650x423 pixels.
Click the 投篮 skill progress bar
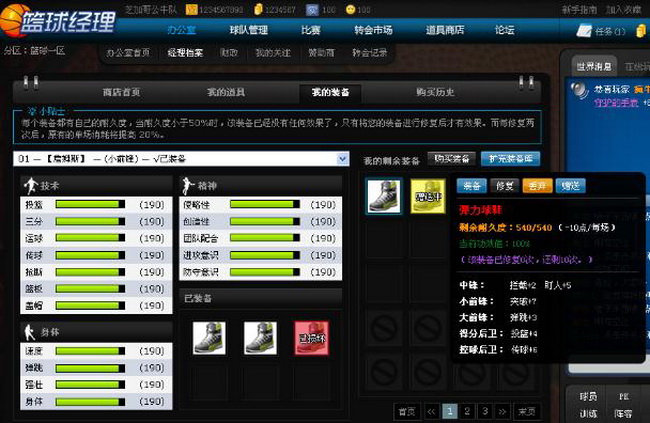point(90,204)
